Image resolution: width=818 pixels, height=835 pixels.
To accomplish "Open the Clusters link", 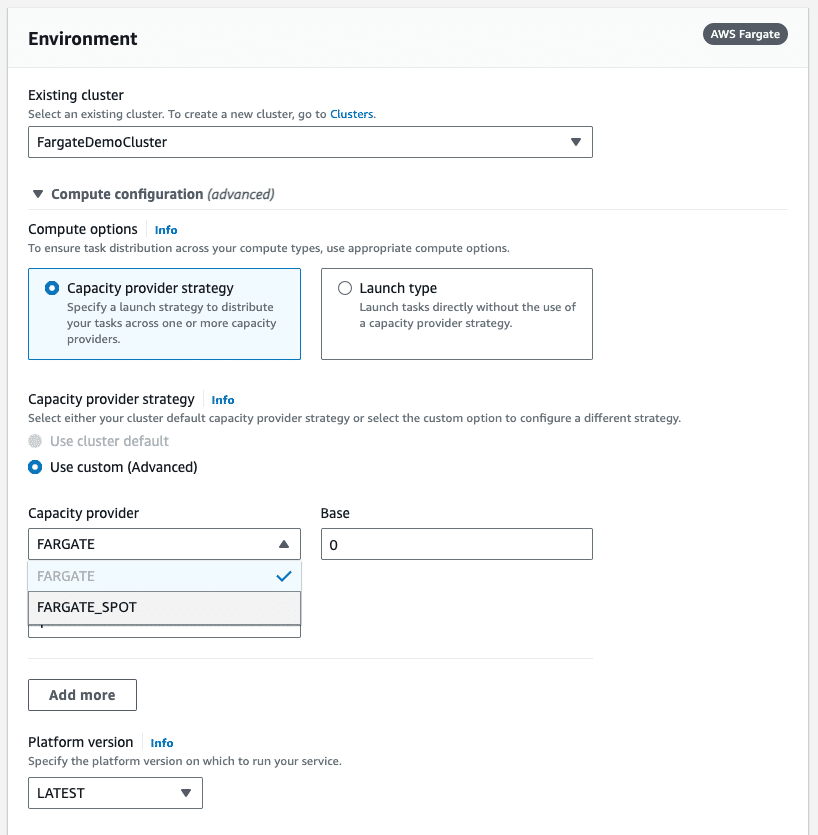I will [351, 113].
